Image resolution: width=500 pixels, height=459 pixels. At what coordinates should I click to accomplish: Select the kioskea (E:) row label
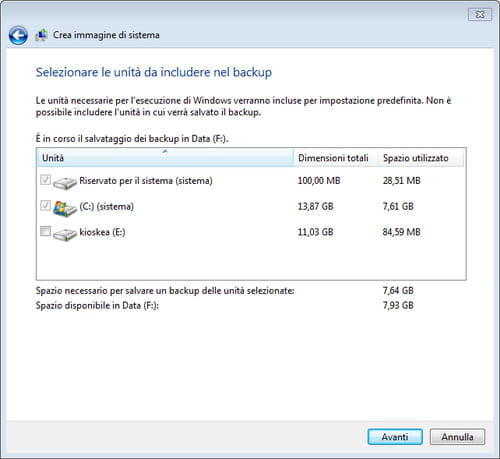pyautogui.click(x=102, y=232)
